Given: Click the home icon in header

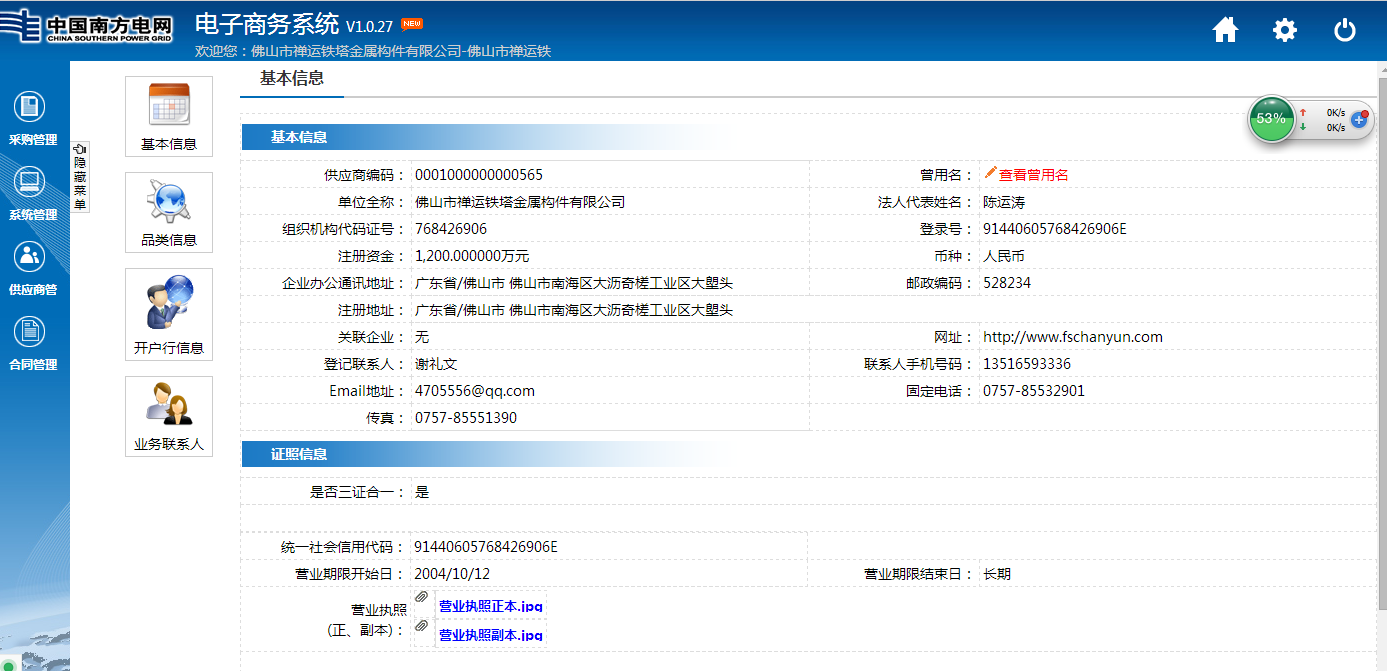Looking at the screenshot, I should pos(1225,30).
